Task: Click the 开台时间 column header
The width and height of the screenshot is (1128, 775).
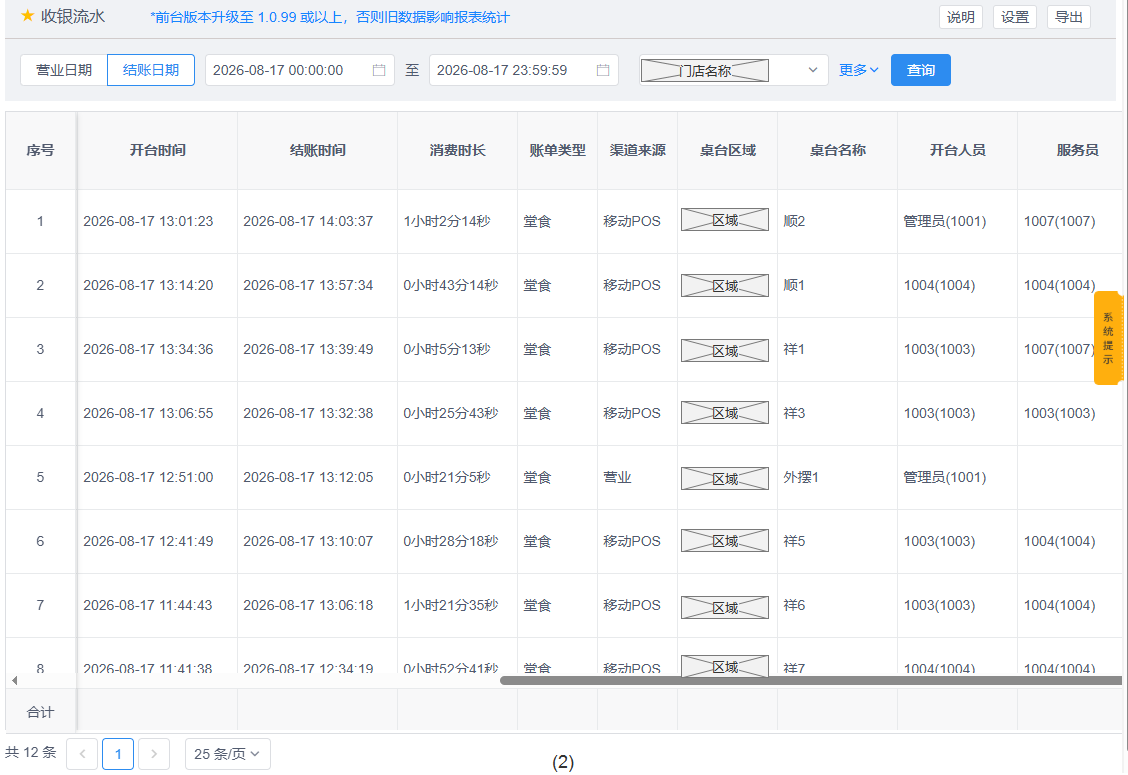Action: (x=158, y=150)
